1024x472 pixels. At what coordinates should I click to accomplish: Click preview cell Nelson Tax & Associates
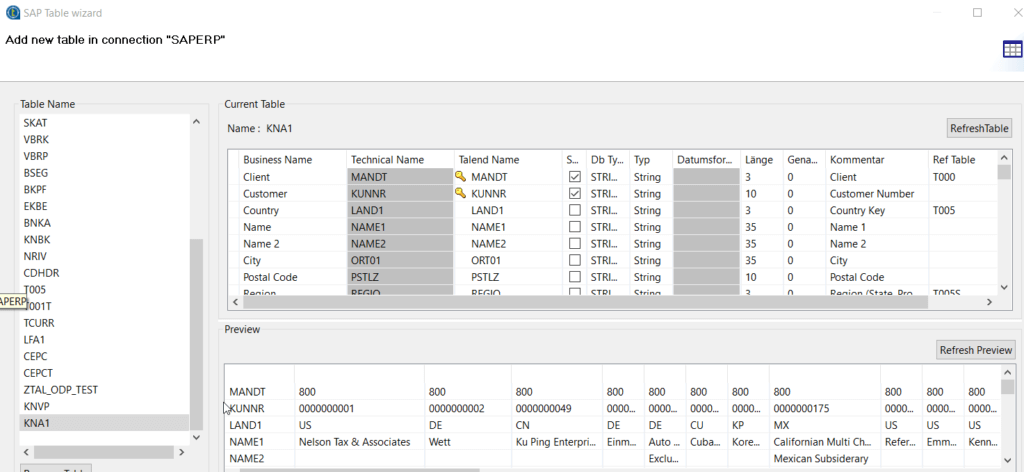click(x=355, y=442)
